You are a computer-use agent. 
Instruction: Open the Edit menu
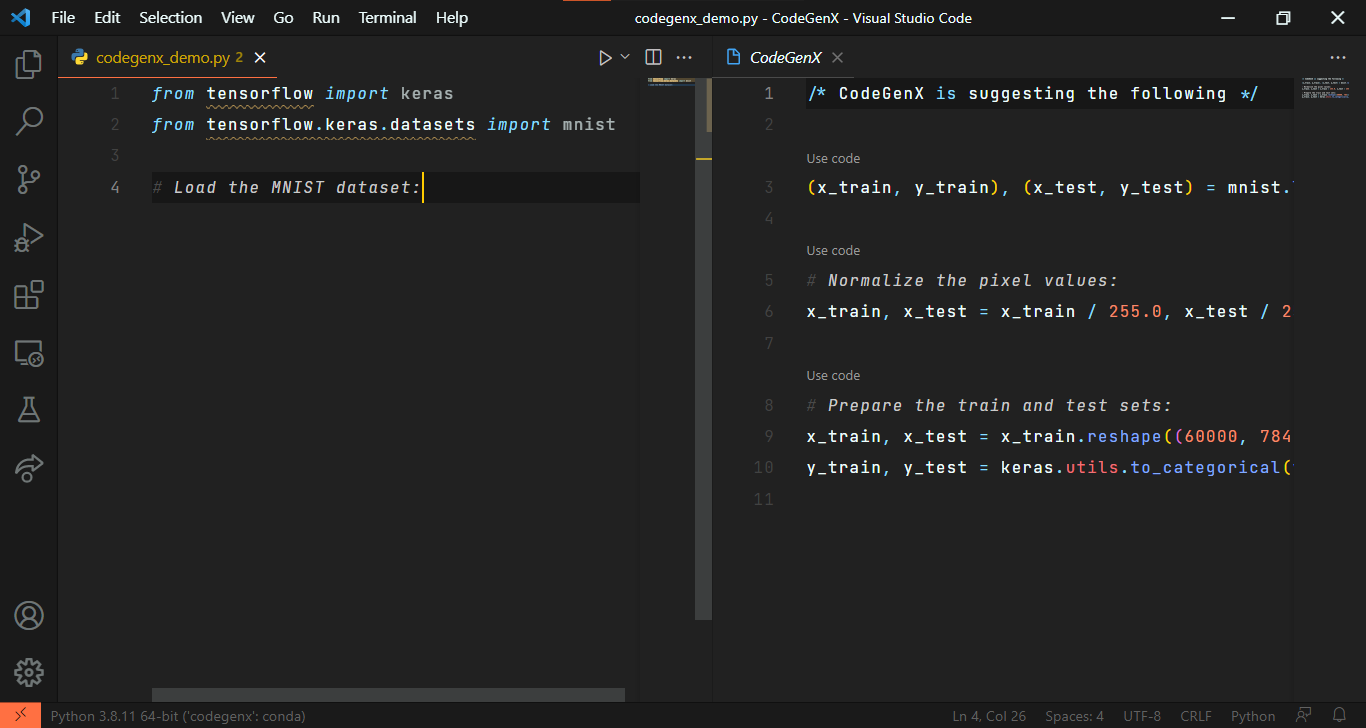(107, 18)
